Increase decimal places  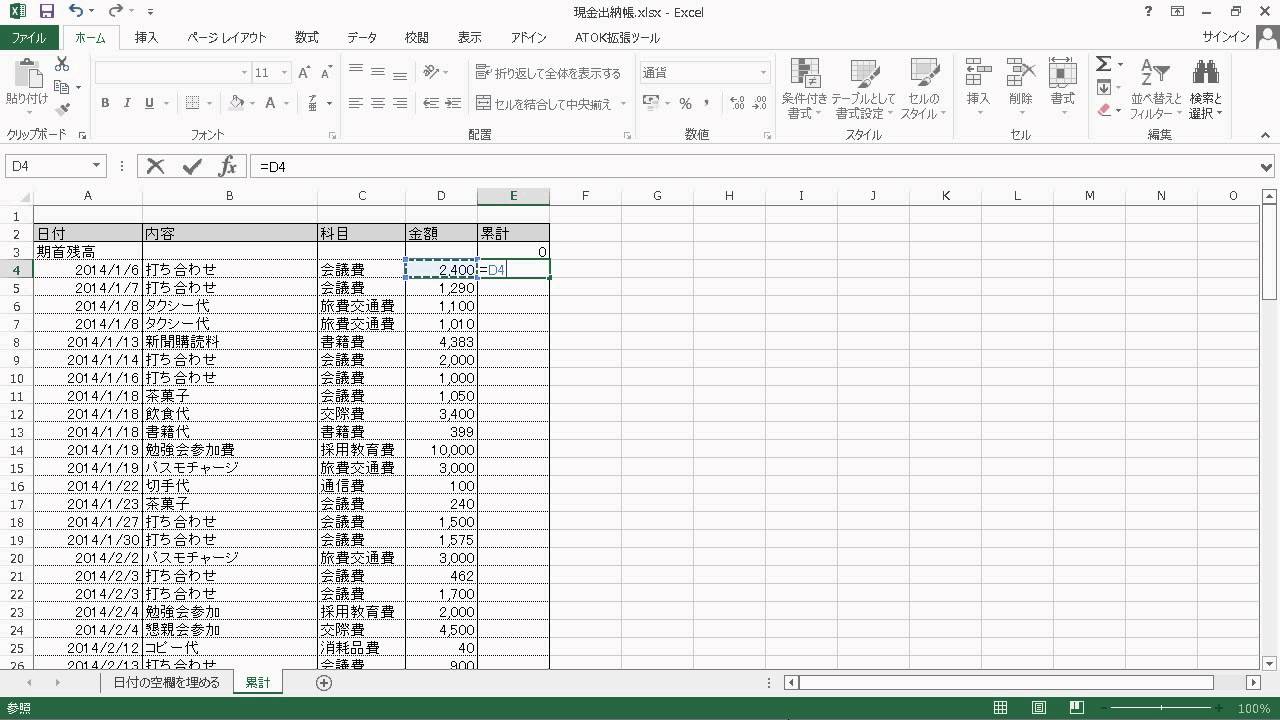pos(738,103)
